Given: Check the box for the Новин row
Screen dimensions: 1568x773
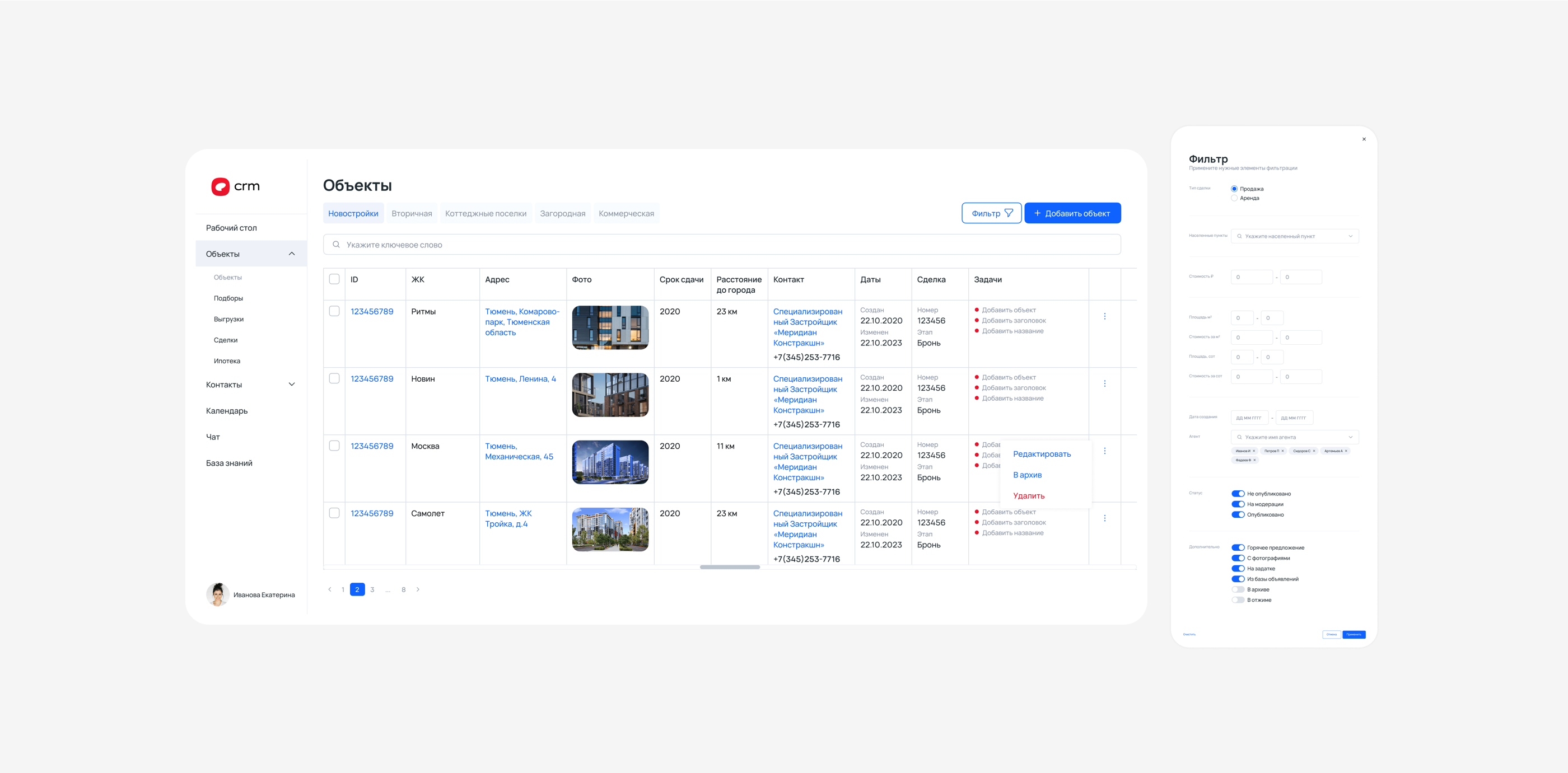Looking at the screenshot, I should [334, 378].
